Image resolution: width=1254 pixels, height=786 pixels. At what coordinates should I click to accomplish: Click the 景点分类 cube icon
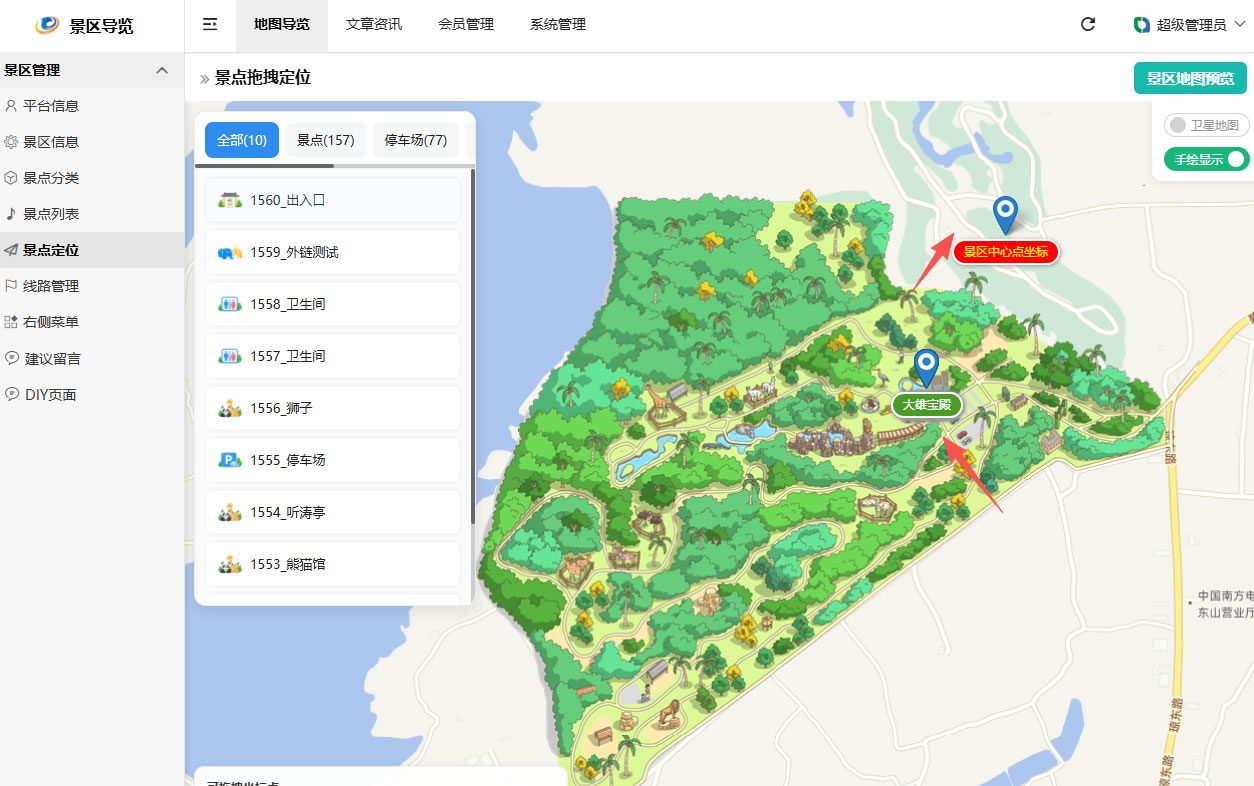[11, 178]
